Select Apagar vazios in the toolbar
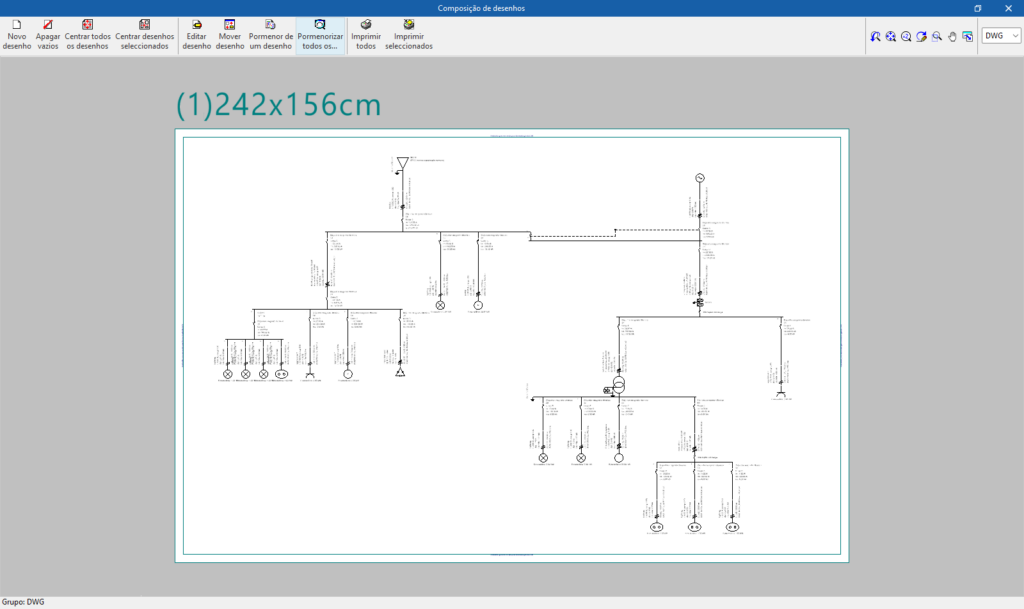 point(48,35)
